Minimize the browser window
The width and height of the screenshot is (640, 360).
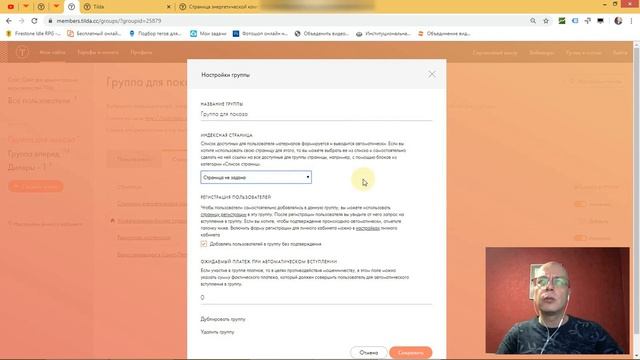[x=604, y=4]
